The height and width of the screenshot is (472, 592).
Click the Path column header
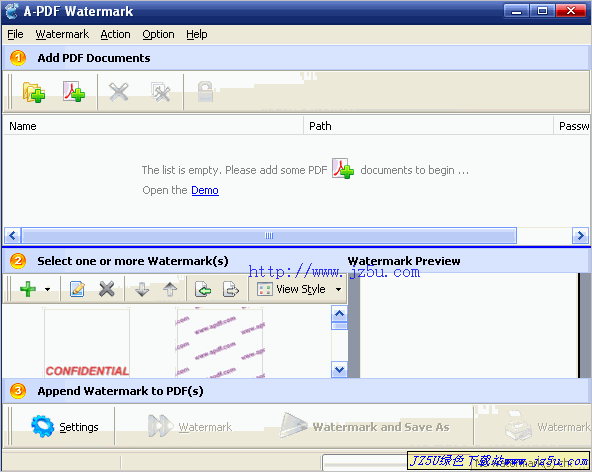[429, 126]
